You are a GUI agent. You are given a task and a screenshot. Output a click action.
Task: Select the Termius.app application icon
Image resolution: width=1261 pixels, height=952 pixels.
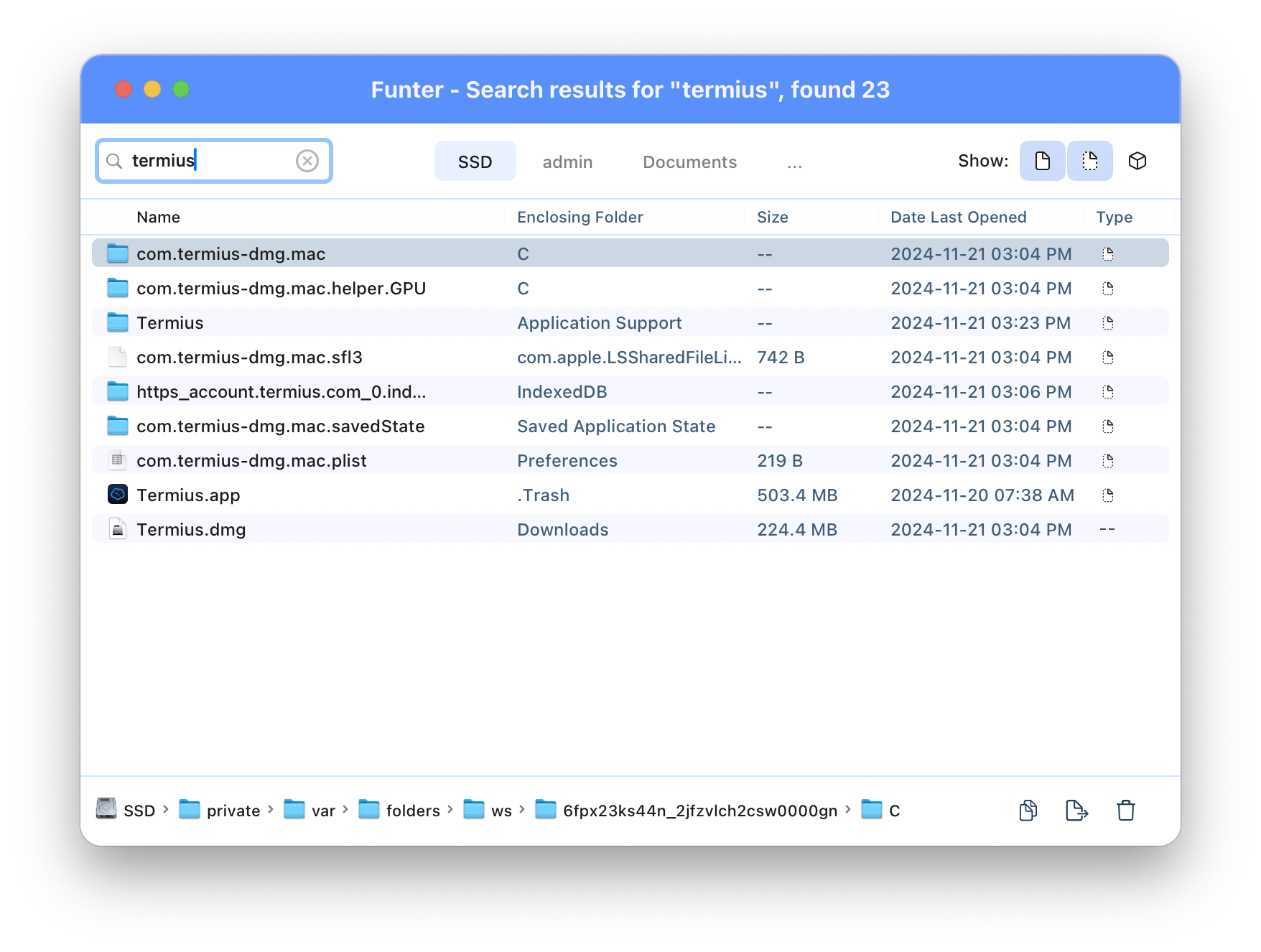[118, 495]
